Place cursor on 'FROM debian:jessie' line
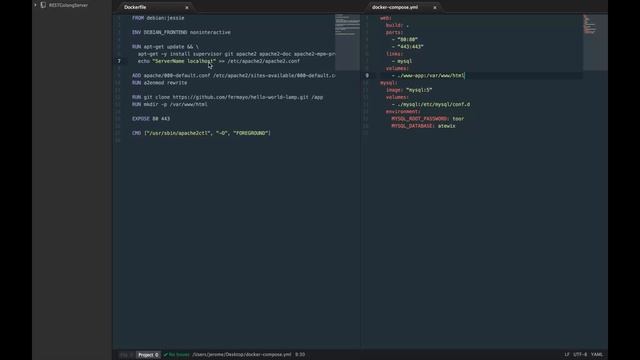 (x=158, y=18)
